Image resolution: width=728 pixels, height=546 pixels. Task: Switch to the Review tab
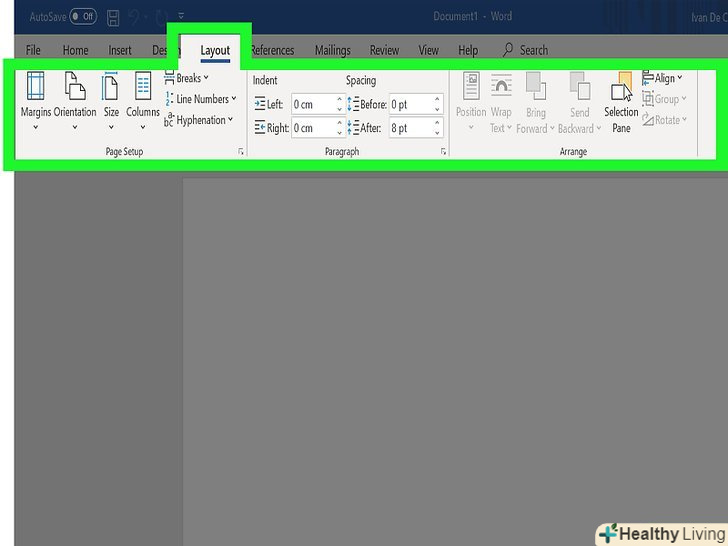click(384, 50)
